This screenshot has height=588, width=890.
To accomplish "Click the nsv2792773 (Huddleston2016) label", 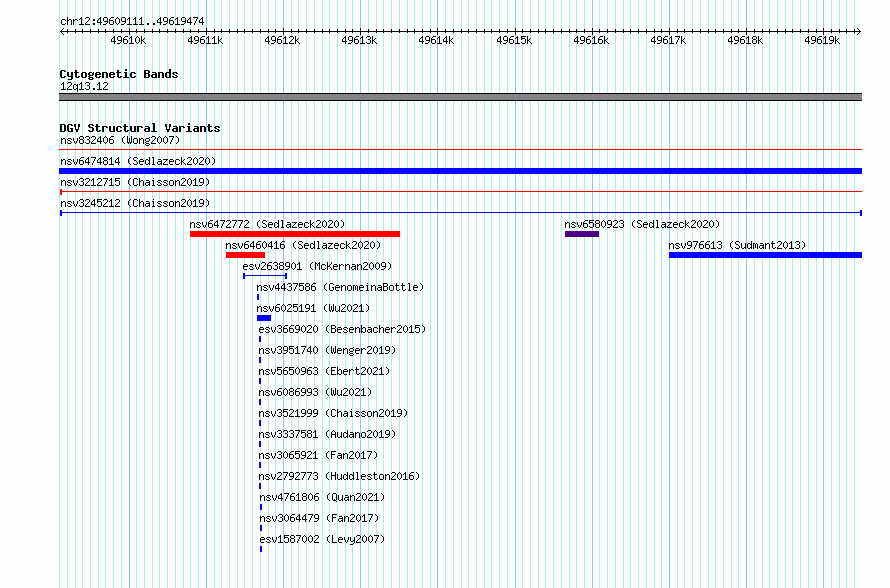I will [339, 476].
